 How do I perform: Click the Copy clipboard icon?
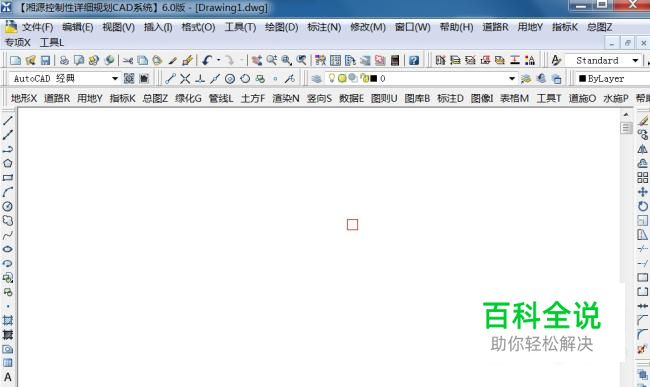click(142, 60)
